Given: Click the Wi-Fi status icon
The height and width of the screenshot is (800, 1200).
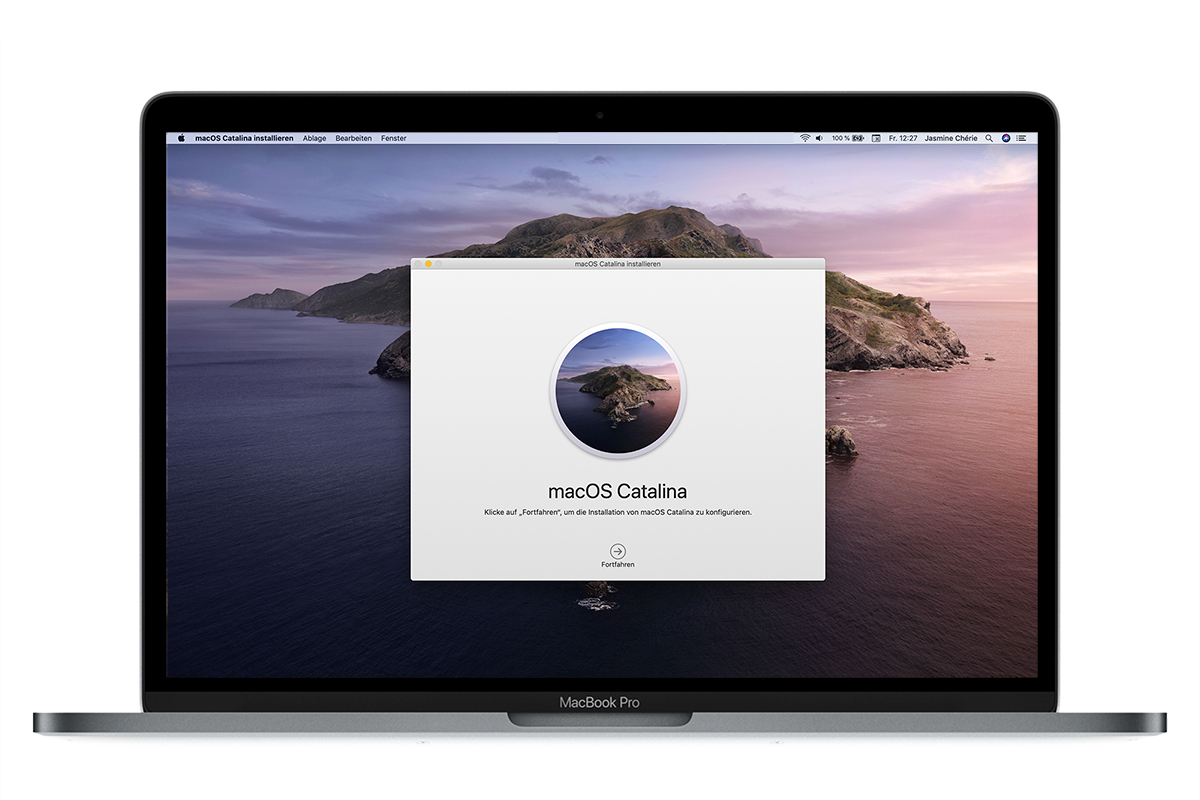Looking at the screenshot, I should point(805,138).
